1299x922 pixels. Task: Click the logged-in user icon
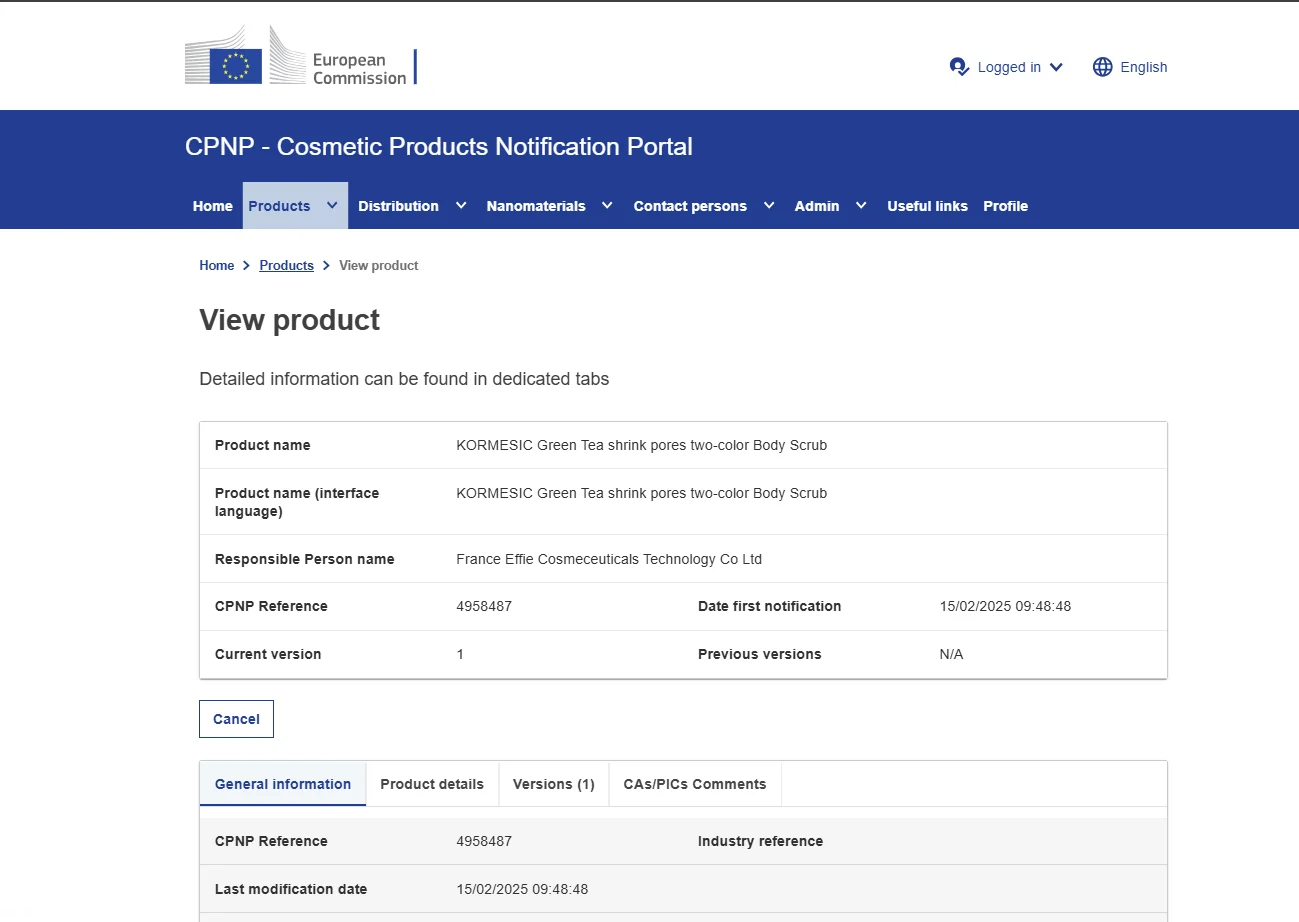(959, 67)
